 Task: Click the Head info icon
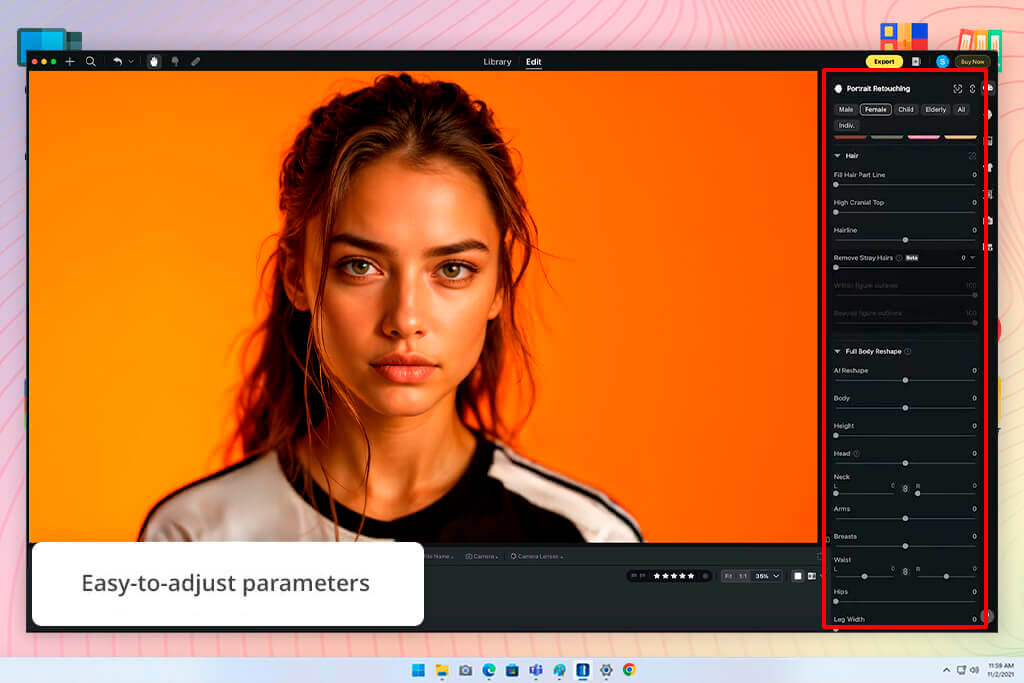(856, 453)
